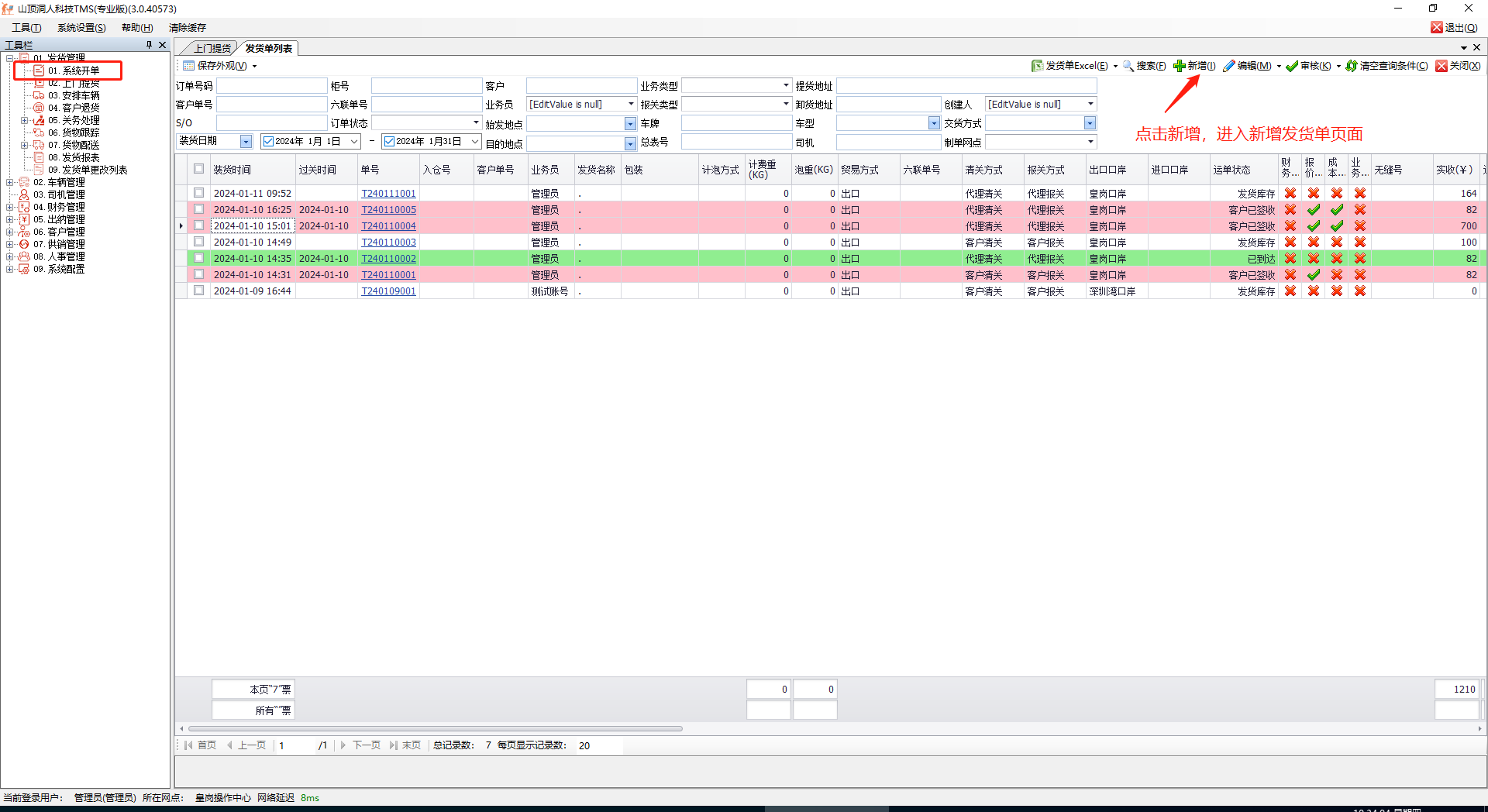Click the 审核 green checkmark icon
The width and height of the screenshot is (1488, 812).
(1292, 66)
